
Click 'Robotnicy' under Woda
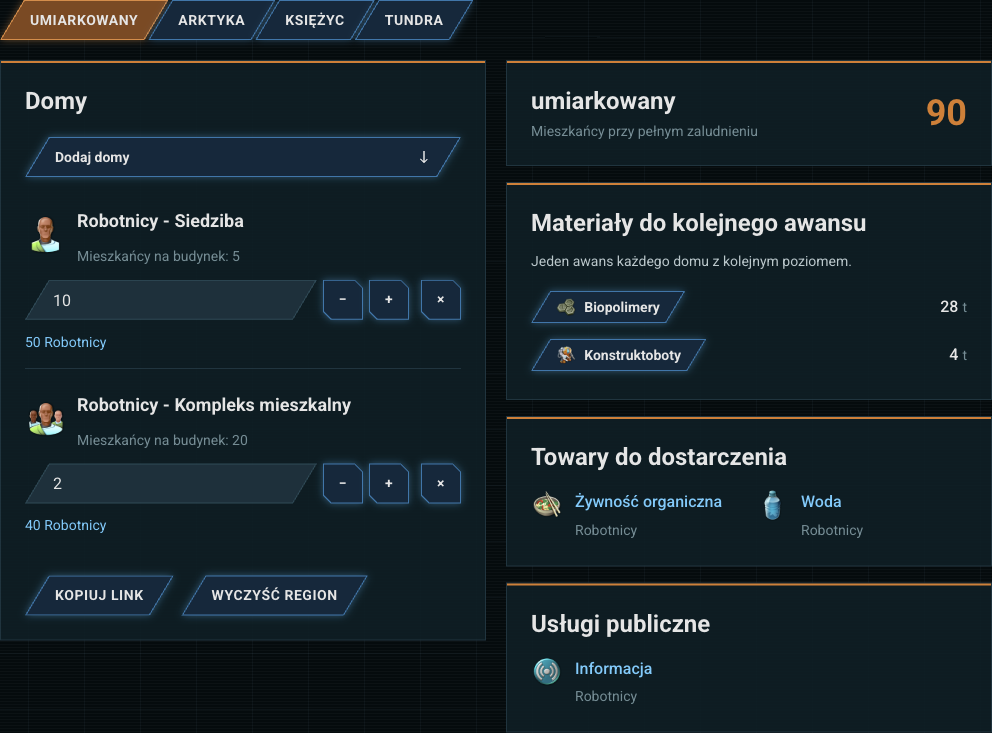coord(832,531)
